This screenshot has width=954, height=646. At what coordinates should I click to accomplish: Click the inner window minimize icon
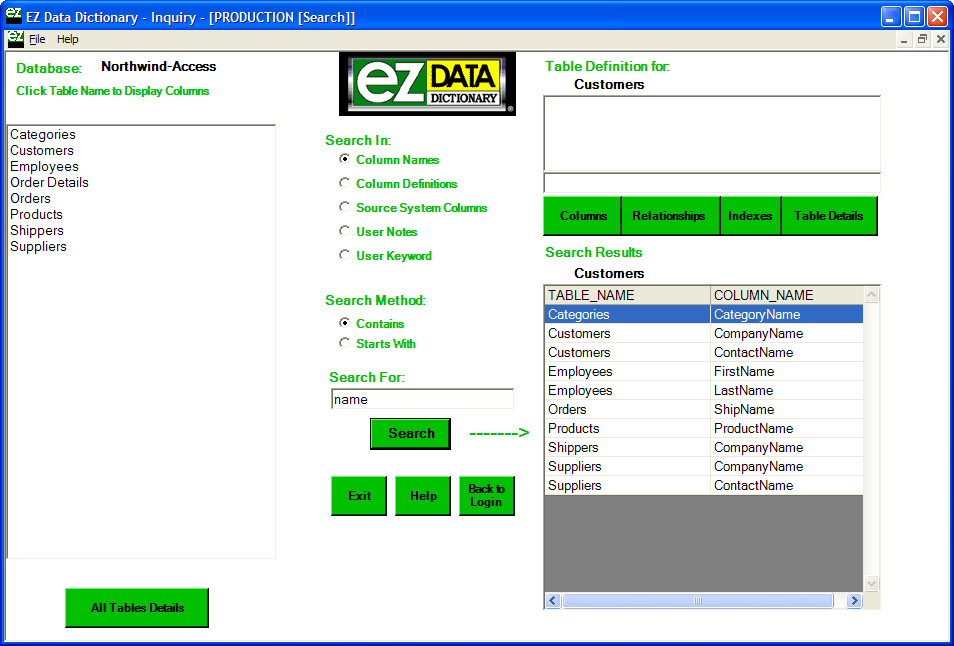click(x=904, y=39)
